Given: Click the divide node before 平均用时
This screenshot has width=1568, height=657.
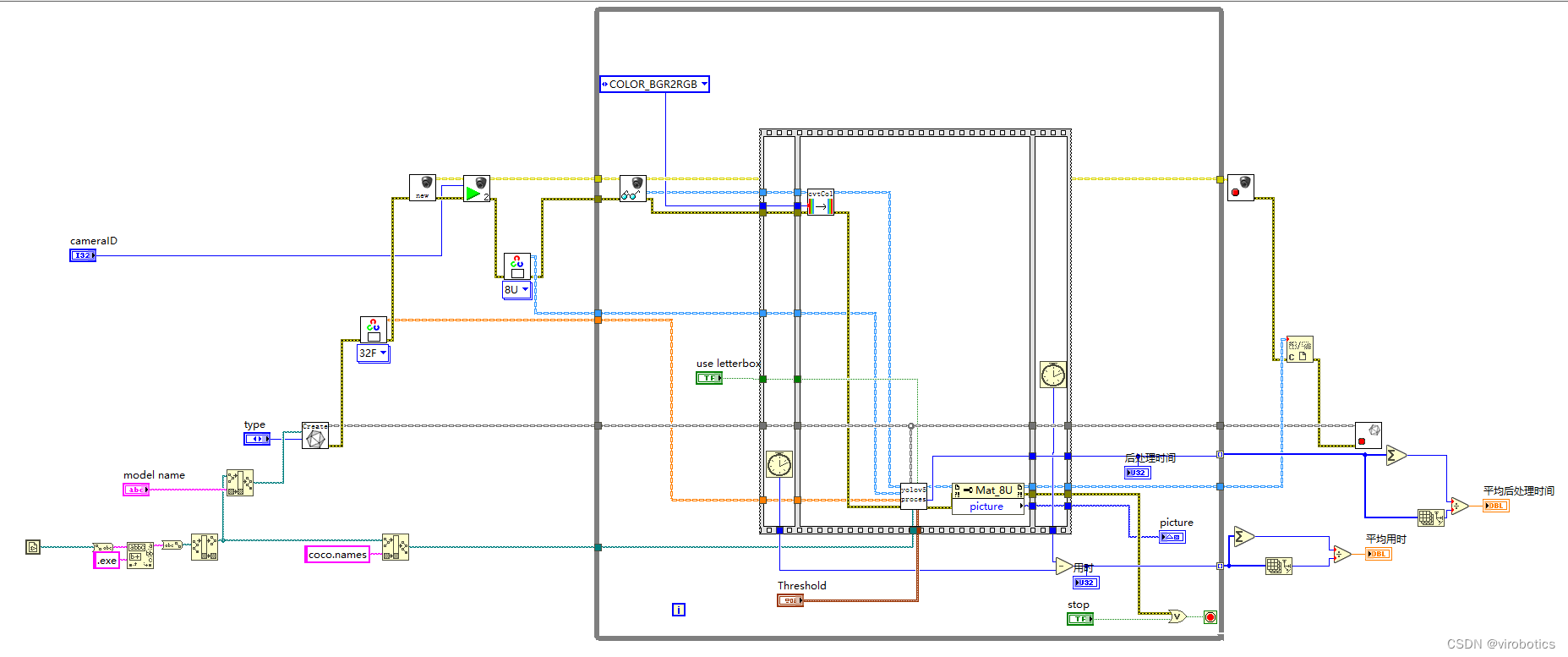Looking at the screenshot, I should coord(1341,554).
